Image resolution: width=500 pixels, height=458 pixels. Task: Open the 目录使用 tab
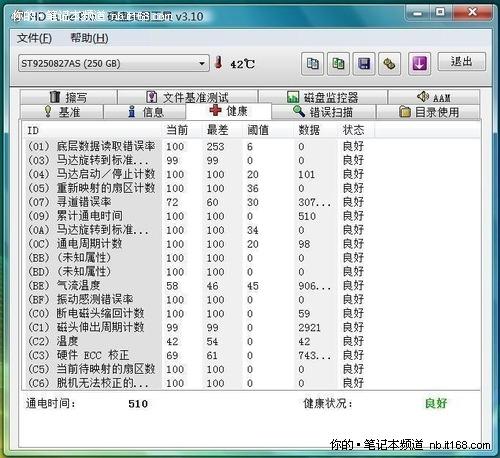(x=428, y=112)
